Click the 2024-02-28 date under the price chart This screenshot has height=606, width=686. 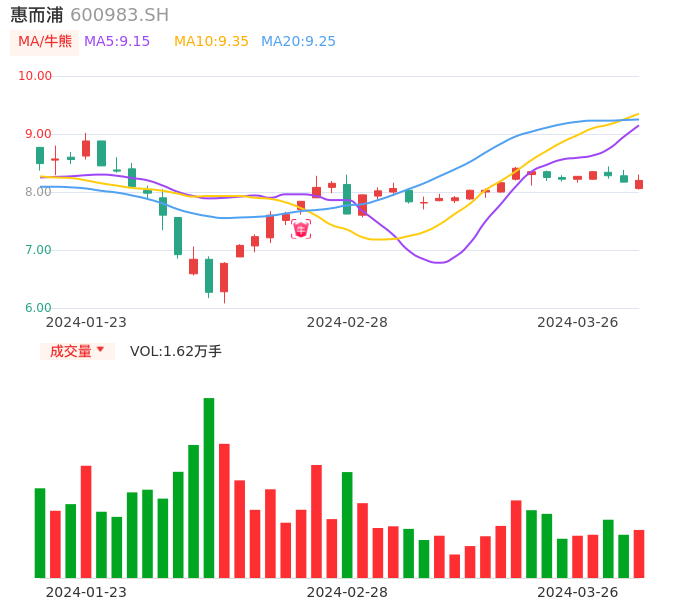pos(347,322)
